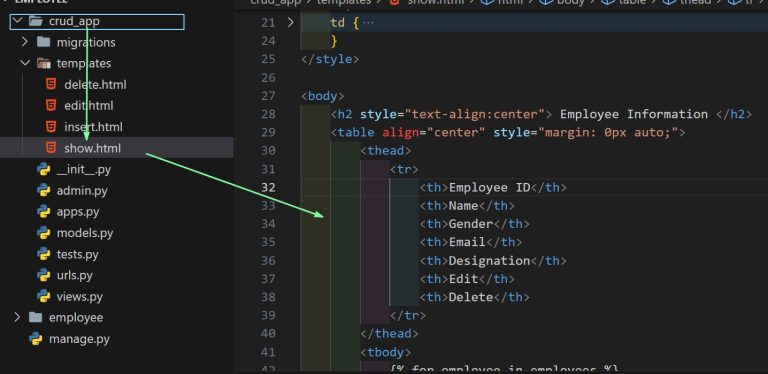Select show.html in the file tree

pyautogui.click(x=92, y=148)
